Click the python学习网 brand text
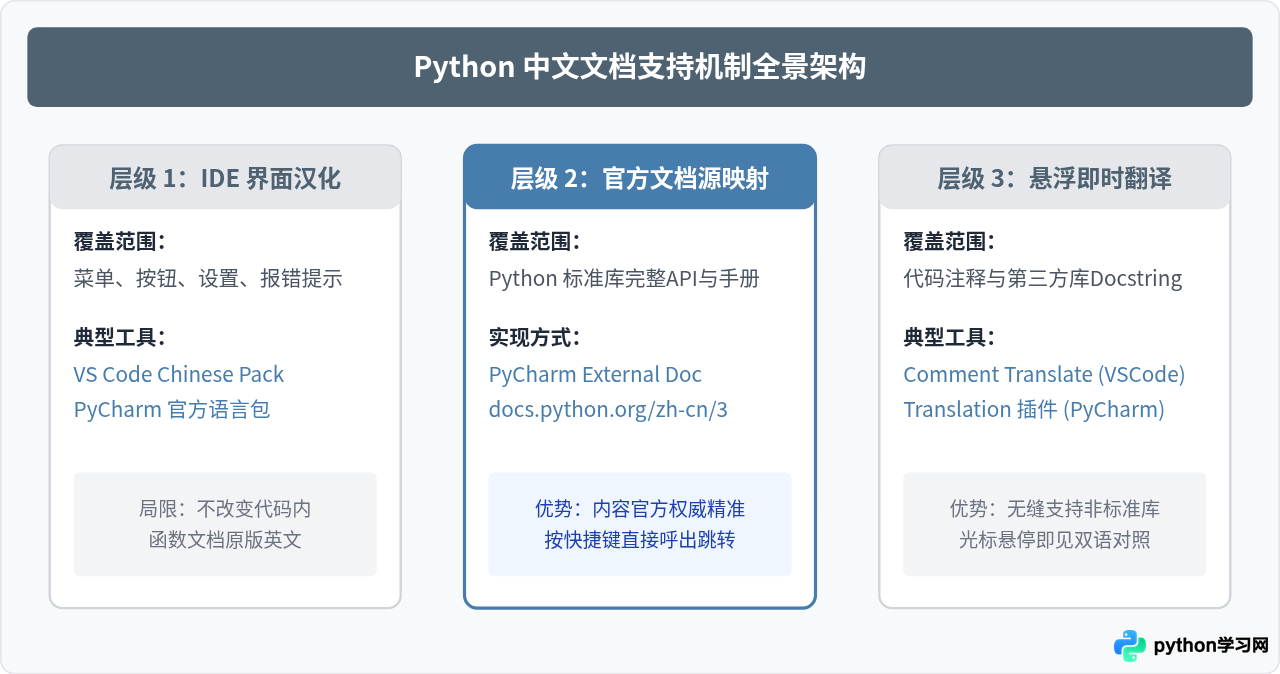The width and height of the screenshot is (1280, 674). click(1211, 646)
